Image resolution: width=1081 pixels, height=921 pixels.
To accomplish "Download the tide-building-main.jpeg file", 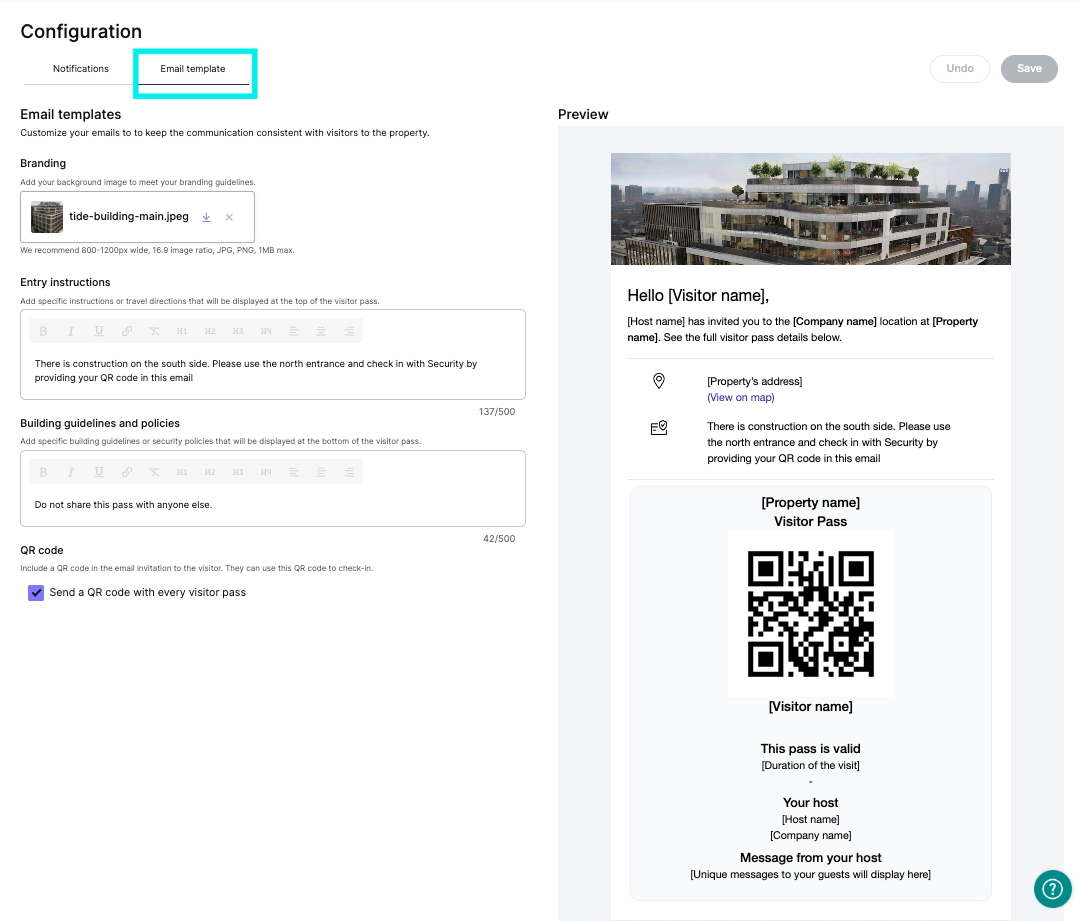I will (206, 217).
